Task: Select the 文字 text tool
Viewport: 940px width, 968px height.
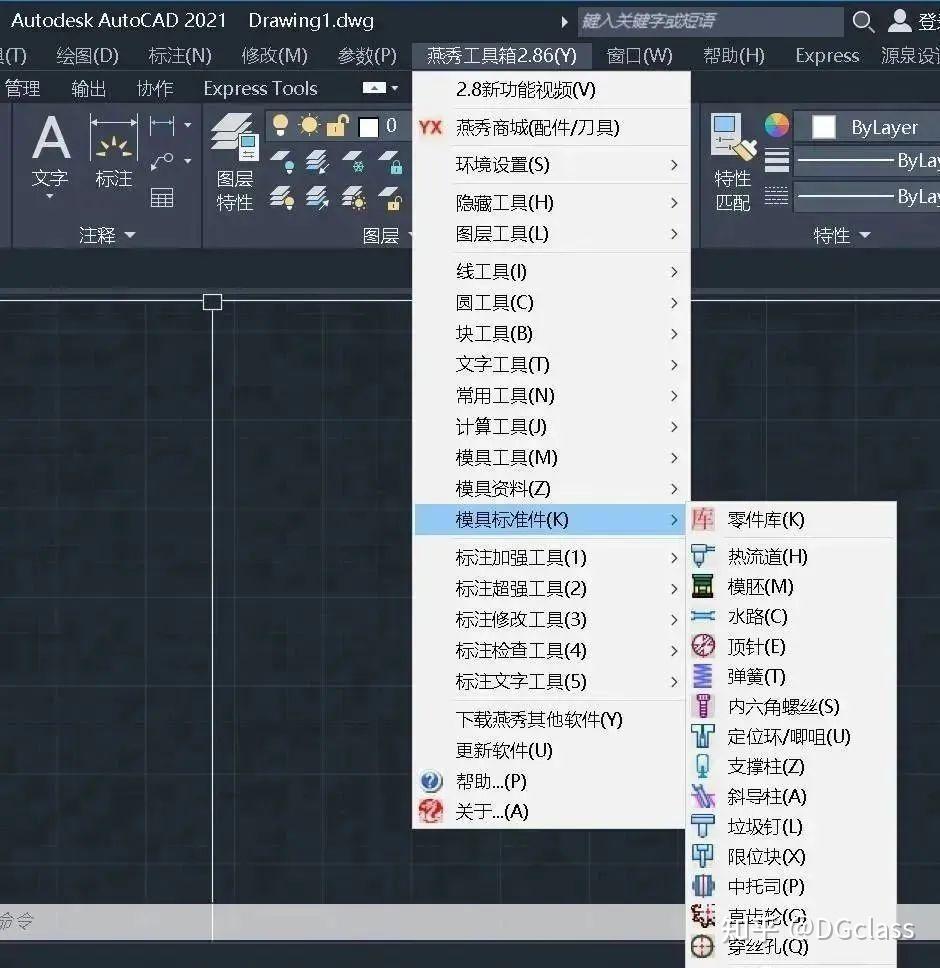Action: [x=50, y=156]
